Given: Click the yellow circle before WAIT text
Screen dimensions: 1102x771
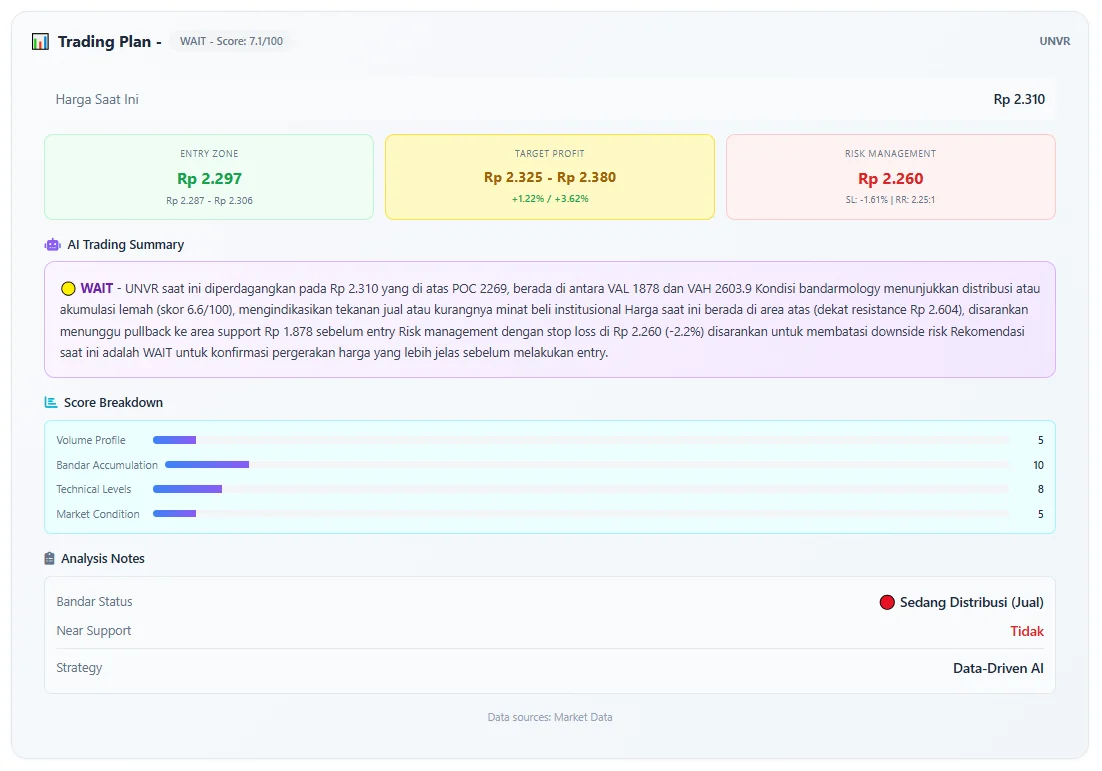Looking at the screenshot, I should click(x=68, y=288).
